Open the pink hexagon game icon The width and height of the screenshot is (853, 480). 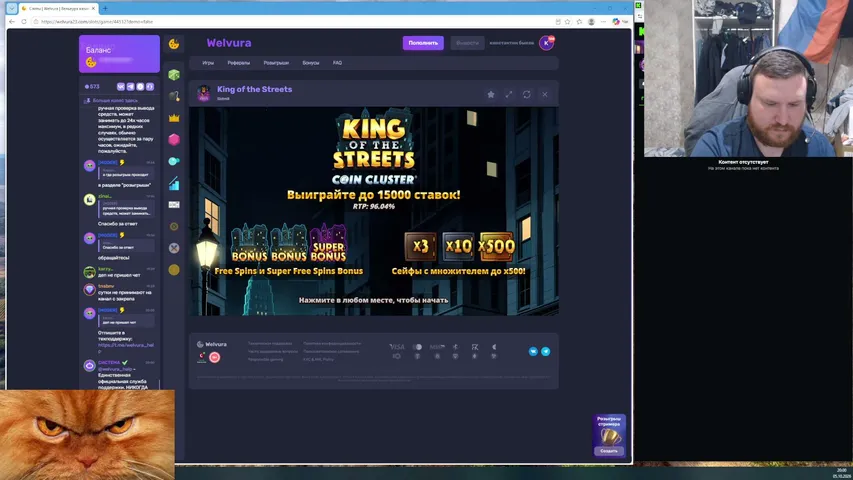coord(174,139)
